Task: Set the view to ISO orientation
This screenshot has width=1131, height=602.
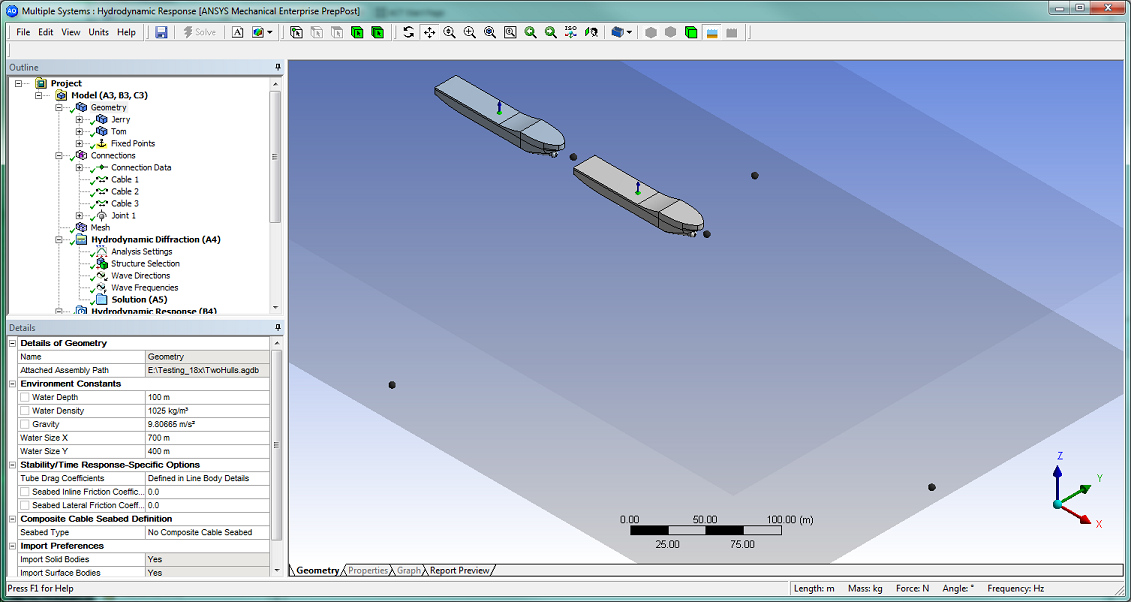Action: point(571,32)
